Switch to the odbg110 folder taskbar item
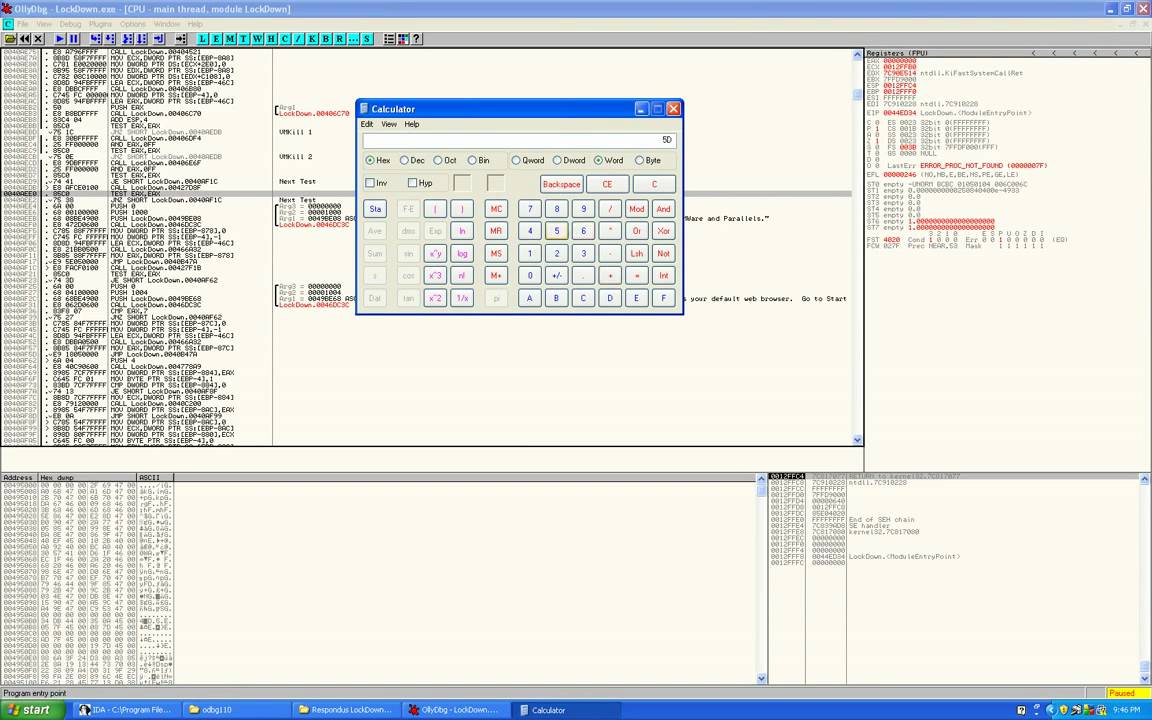1152x720 pixels. tap(236, 710)
